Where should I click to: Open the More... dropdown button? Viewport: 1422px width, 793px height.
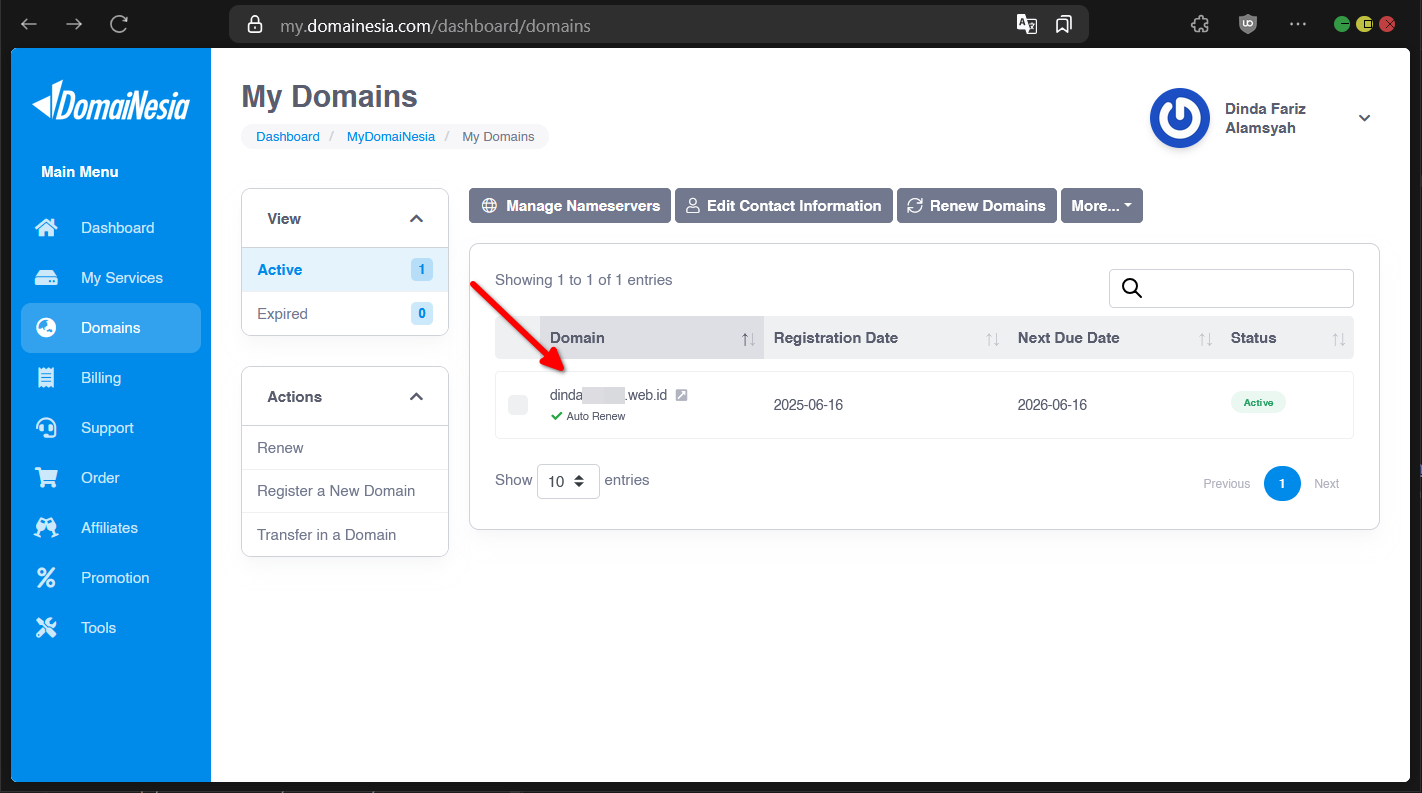tap(1101, 206)
